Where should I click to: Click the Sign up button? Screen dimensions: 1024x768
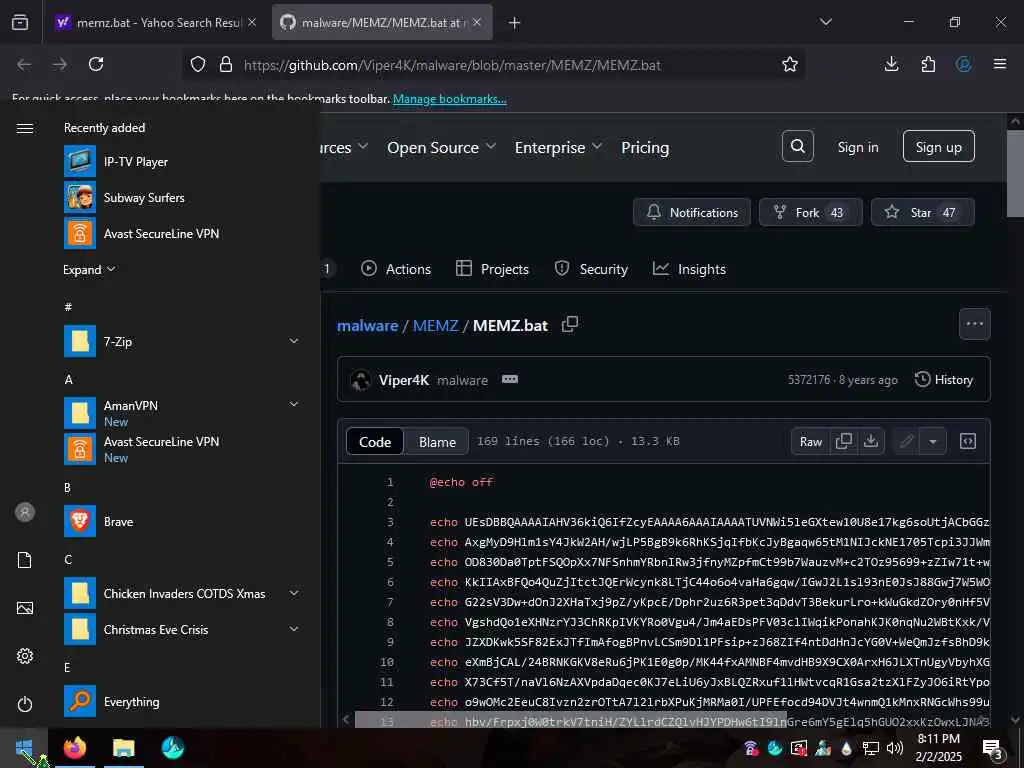(938, 146)
